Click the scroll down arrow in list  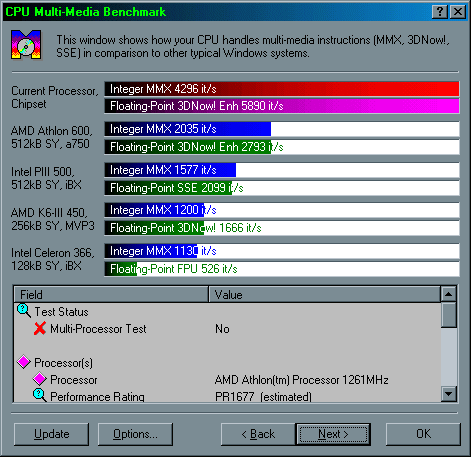point(449,394)
